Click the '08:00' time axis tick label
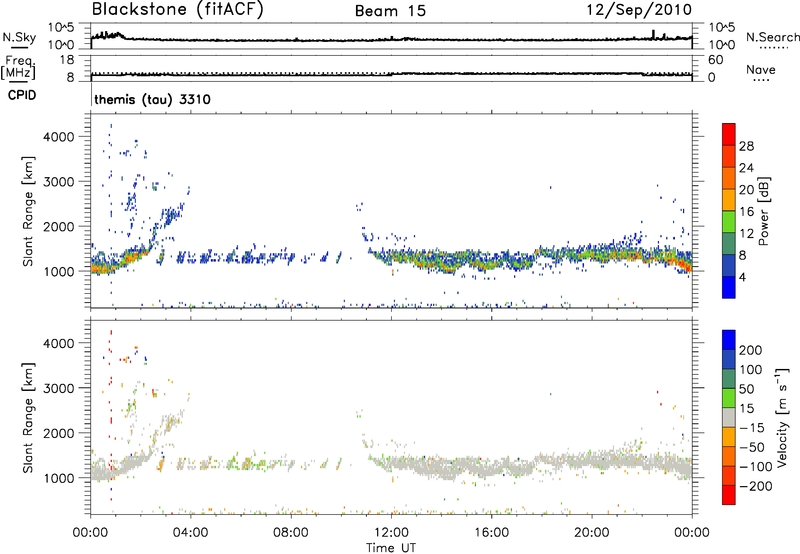This screenshot has height=554, width=800. click(291, 533)
